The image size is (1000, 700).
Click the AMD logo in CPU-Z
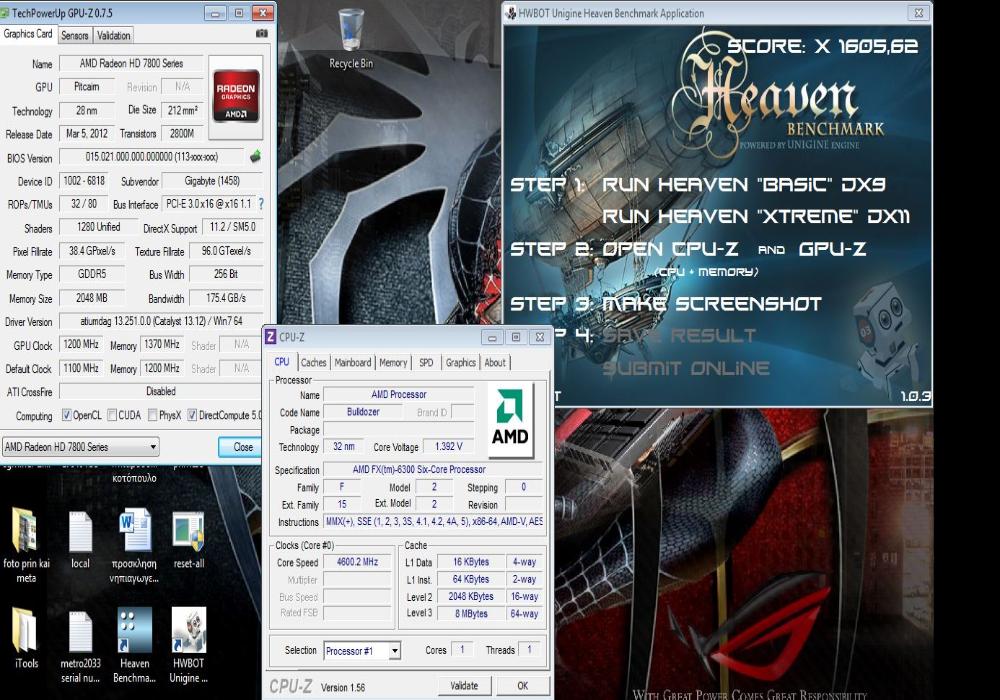(x=510, y=419)
